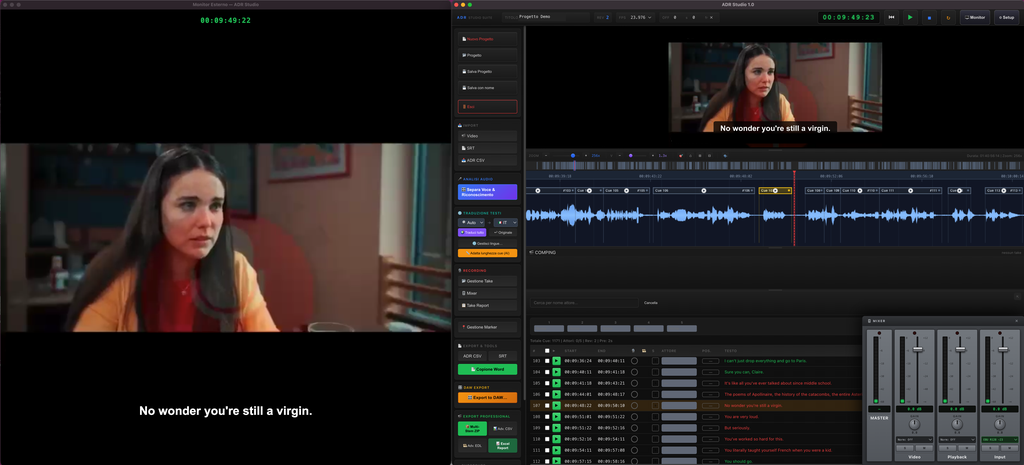
Task: Play cue 108 with its green button
Action: click(556, 417)
